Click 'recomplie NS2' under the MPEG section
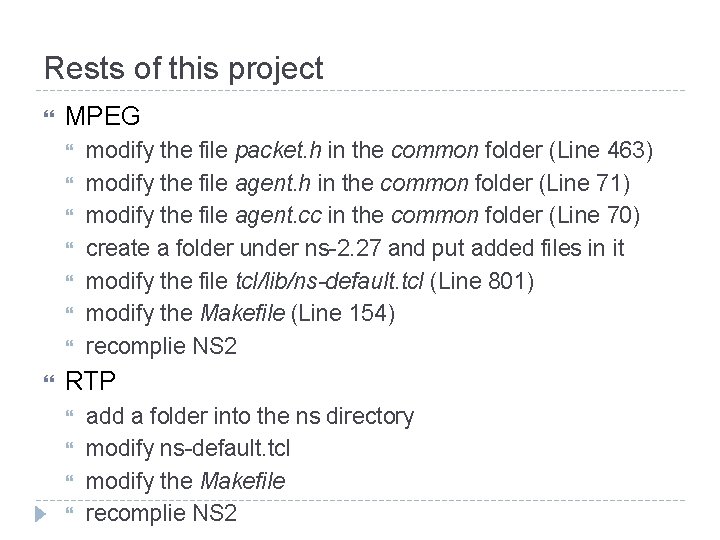Viewport: 720px width, 540px height. point(162,347)
